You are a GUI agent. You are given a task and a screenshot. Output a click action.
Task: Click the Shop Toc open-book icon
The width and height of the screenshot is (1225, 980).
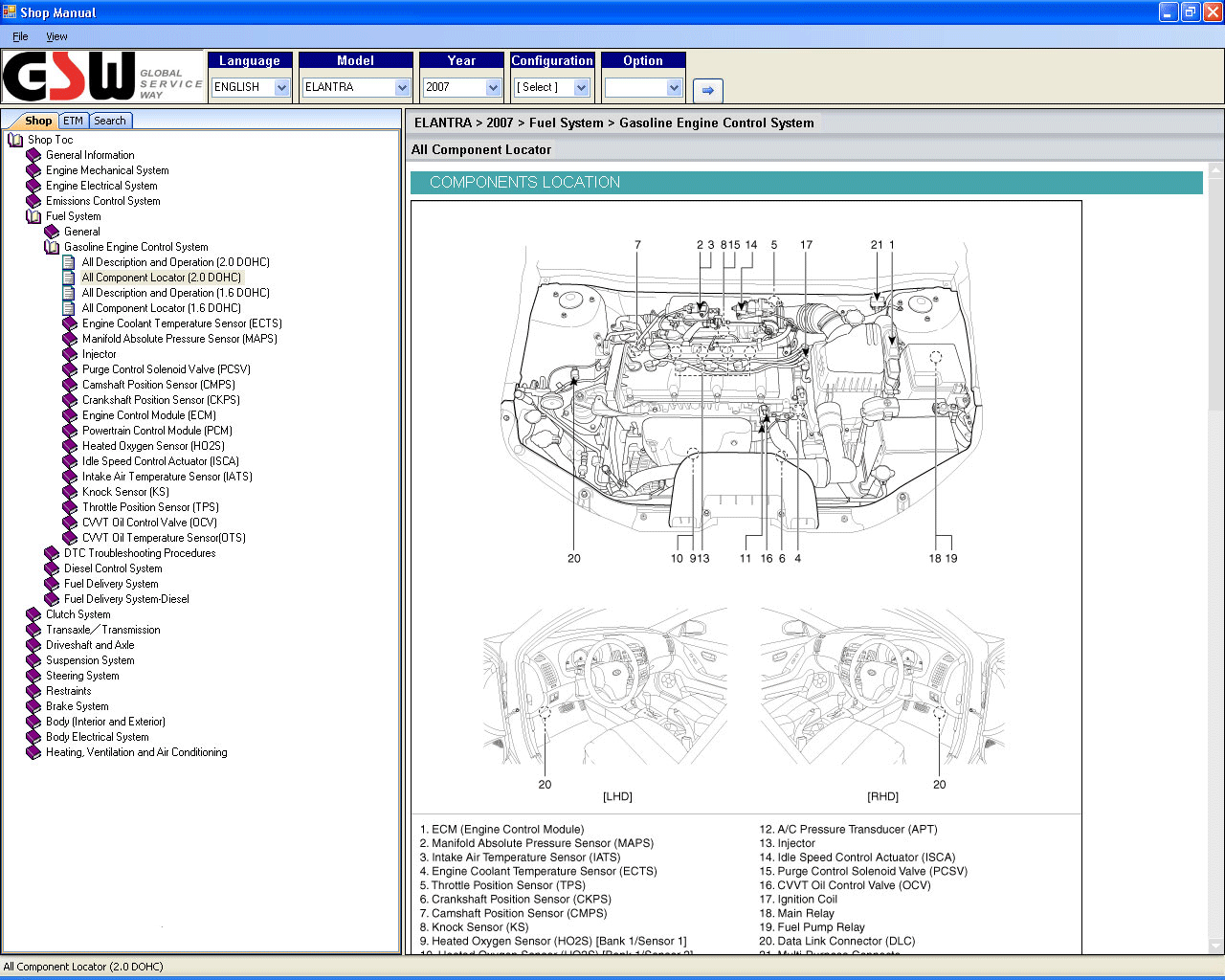15,140
